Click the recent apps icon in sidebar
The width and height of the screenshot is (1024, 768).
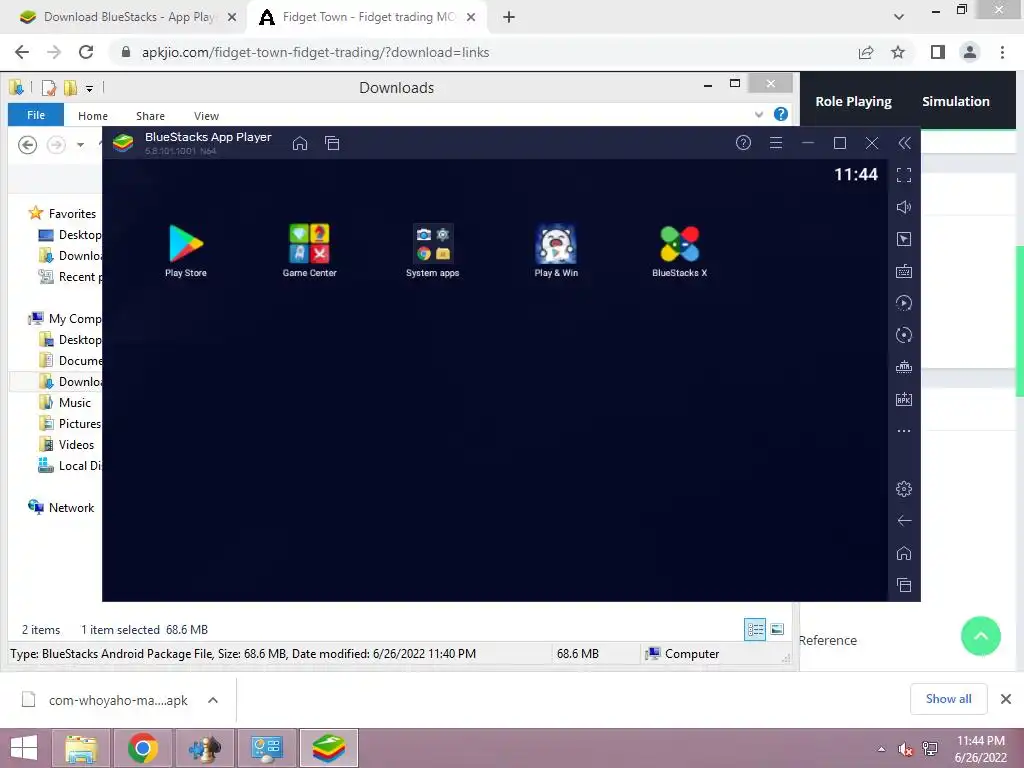(904, 585)
